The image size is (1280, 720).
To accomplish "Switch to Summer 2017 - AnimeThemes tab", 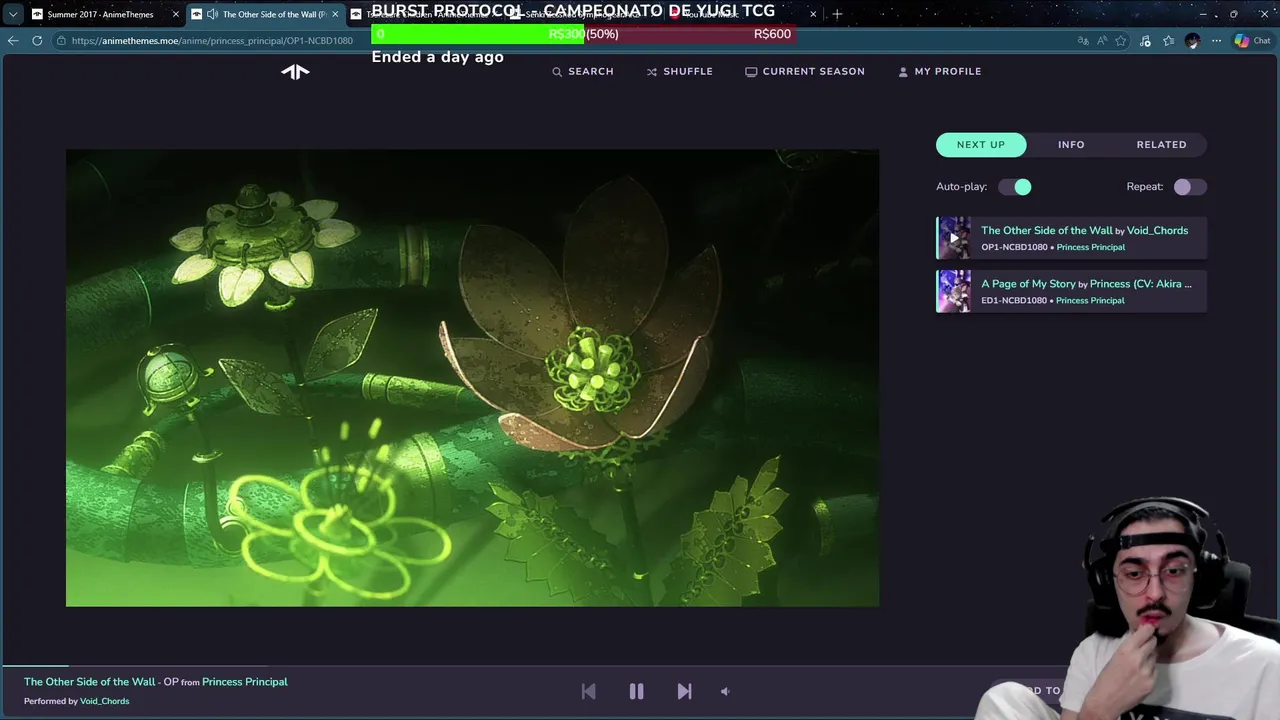I will coord(100,14).
